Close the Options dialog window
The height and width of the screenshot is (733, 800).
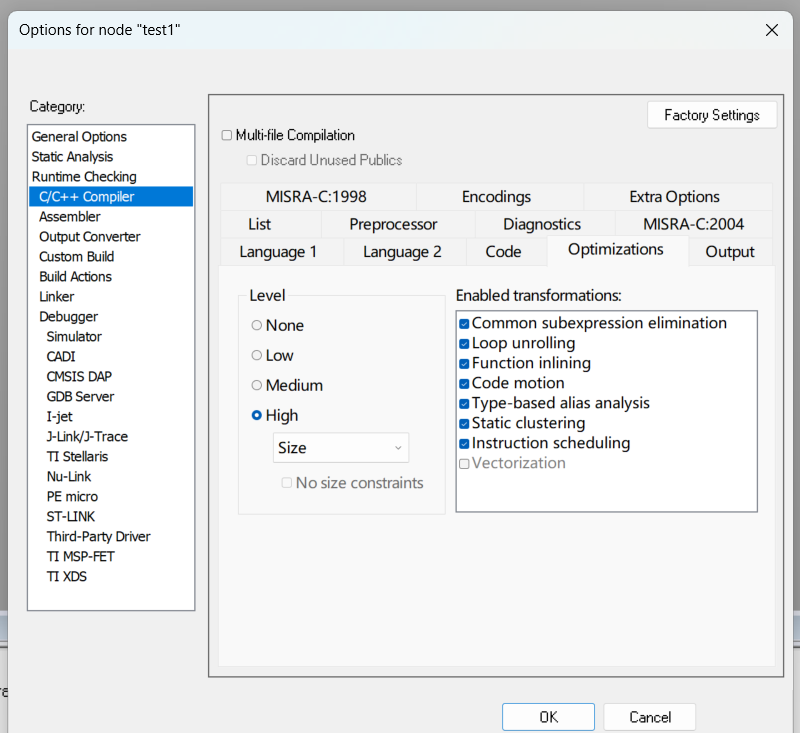771,30
